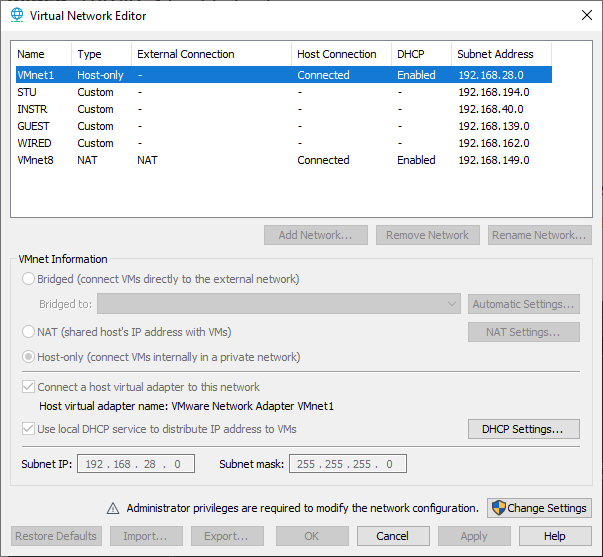The image size is (603, 557).
Task: Click subnet address 192.168.40.0
Action: pyautogui.click(x=491, y=109)
